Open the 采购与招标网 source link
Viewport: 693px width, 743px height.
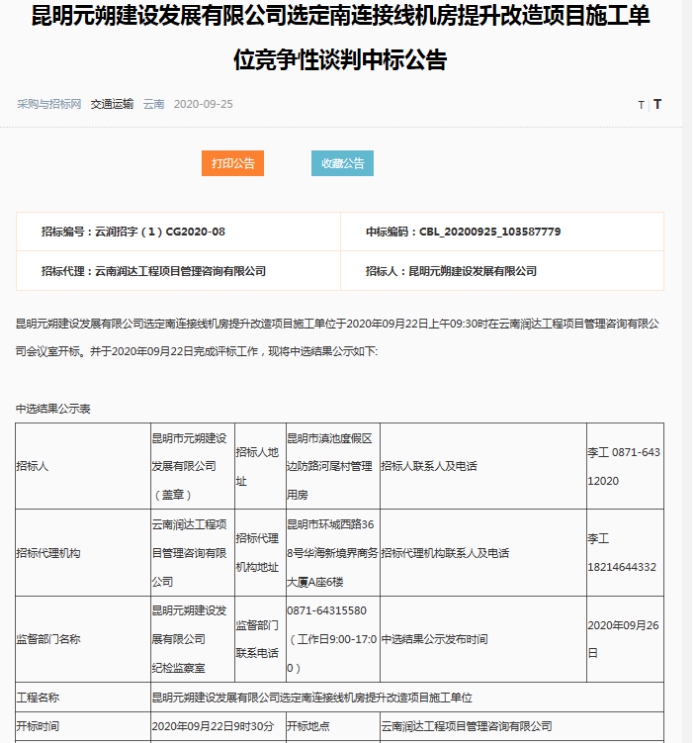coord(49,104)
